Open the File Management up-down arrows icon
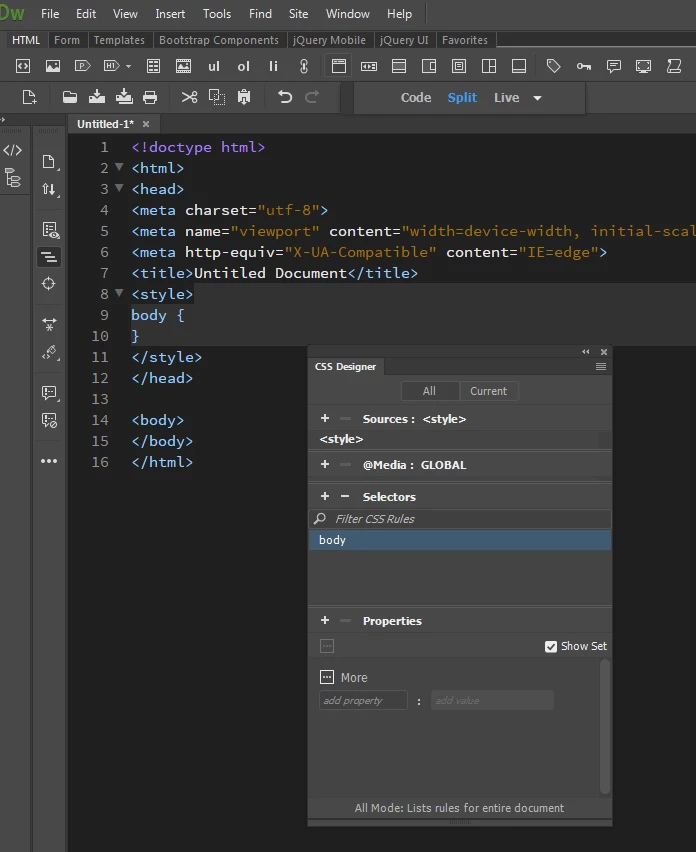 (49, 190)
